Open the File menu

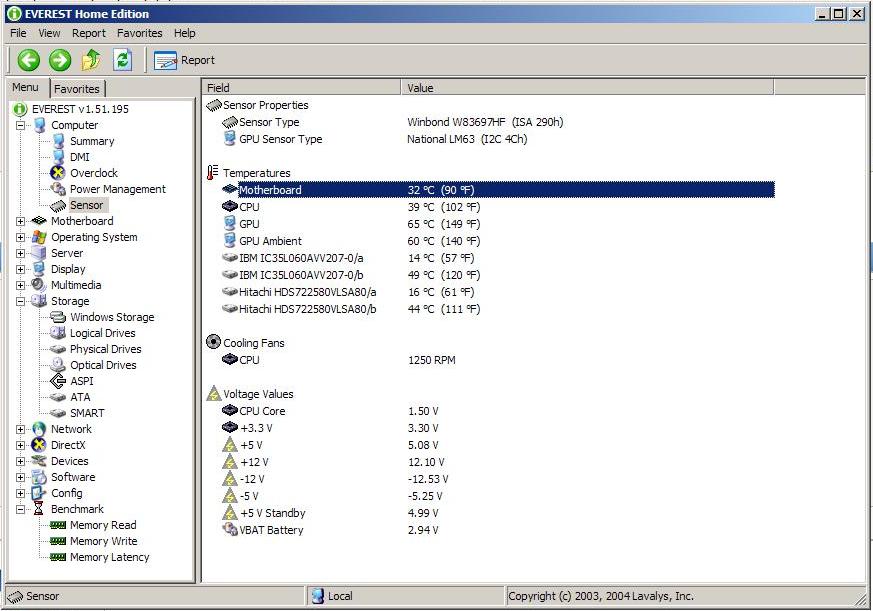(18, 33)
